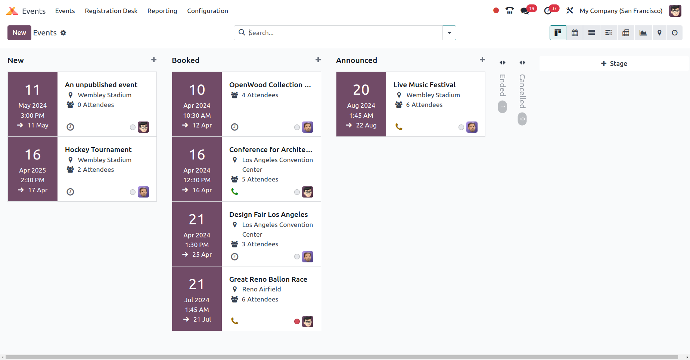
Task: Click the Cancelled column record count pill
Action: tap(522, 119)
